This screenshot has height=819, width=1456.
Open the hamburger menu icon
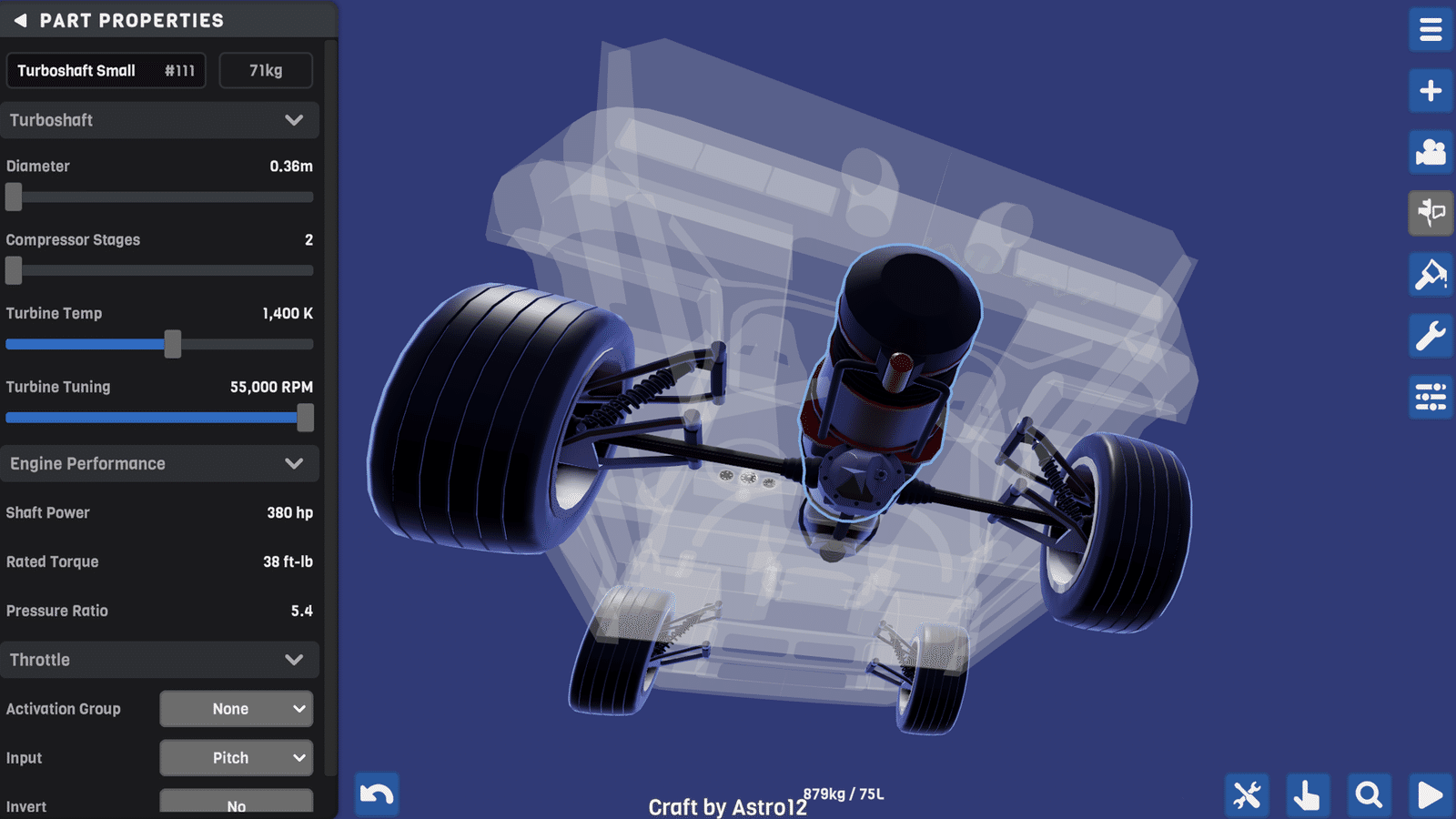(1431, 30)
